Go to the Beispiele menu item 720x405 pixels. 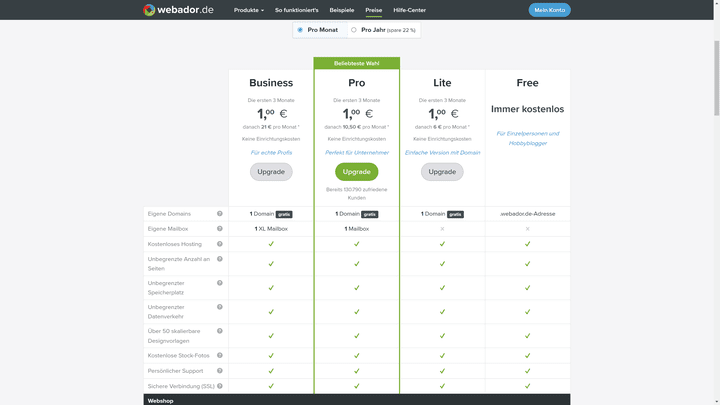342,10
